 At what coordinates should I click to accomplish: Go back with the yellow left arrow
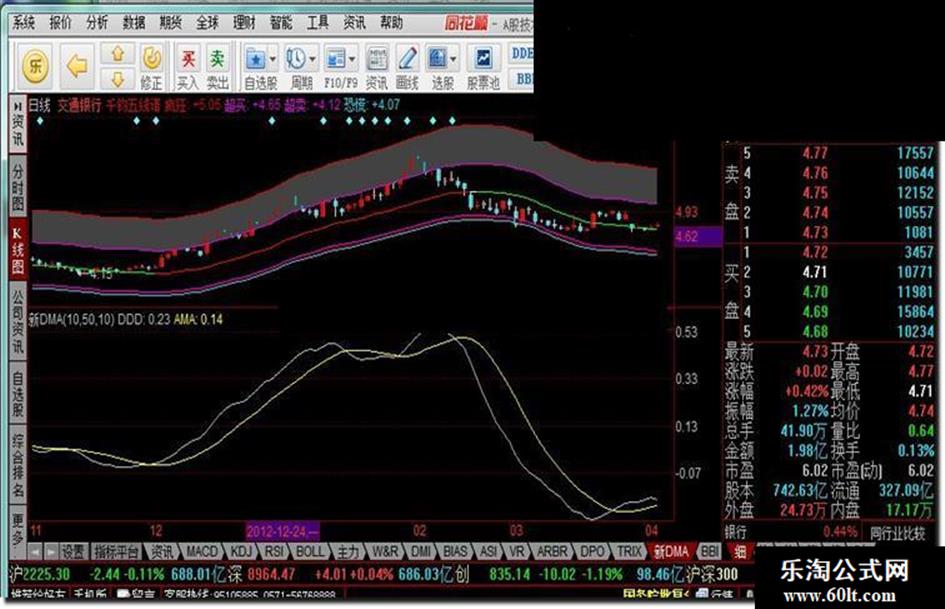[x=77, y=65]
